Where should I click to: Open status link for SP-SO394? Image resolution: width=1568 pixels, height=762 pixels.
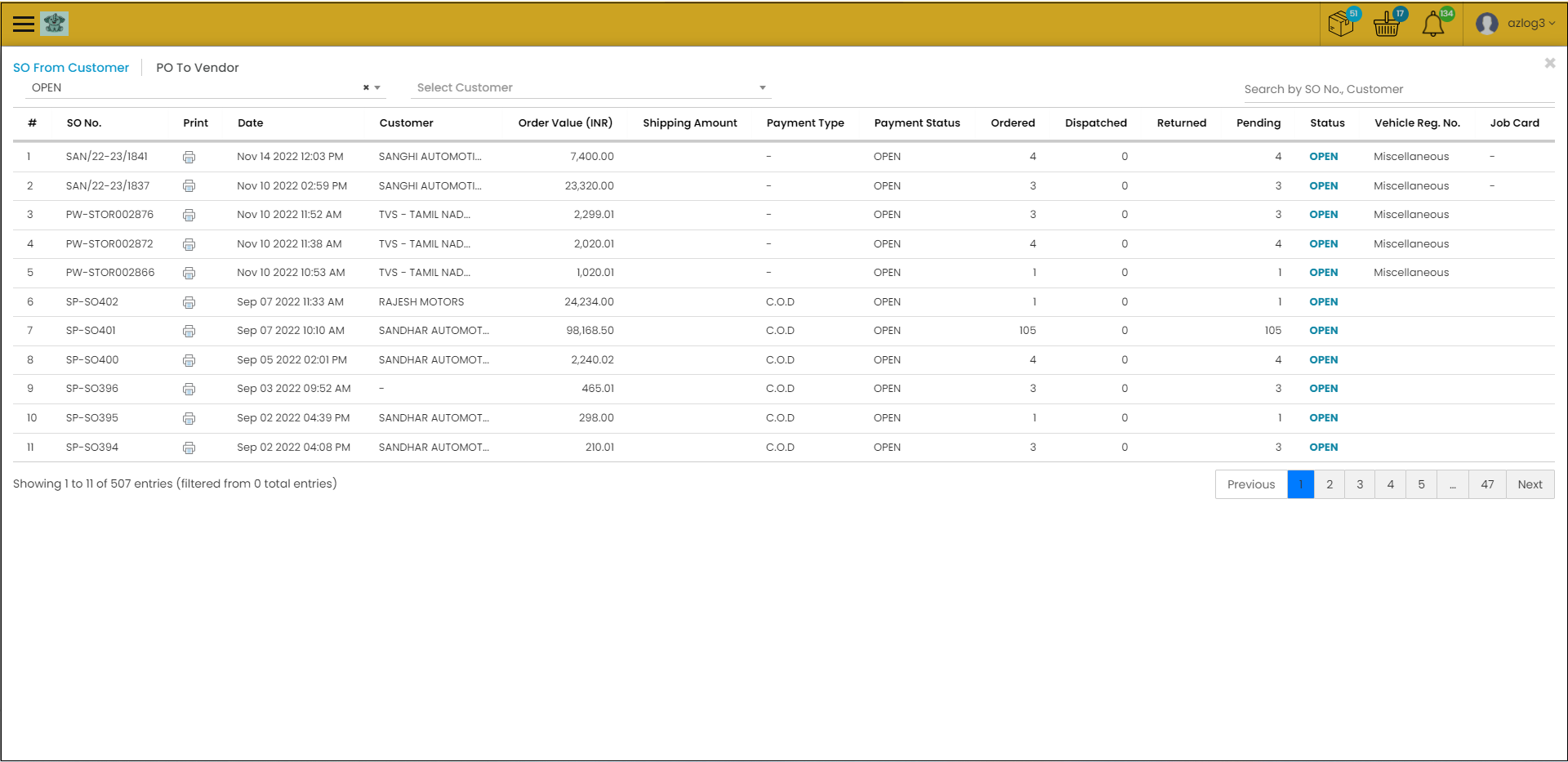tap(1323, 448)
